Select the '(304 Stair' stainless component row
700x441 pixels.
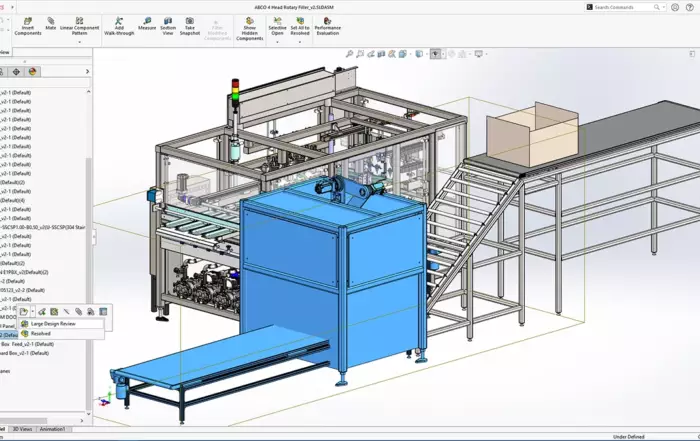click(x=43, y=227)
